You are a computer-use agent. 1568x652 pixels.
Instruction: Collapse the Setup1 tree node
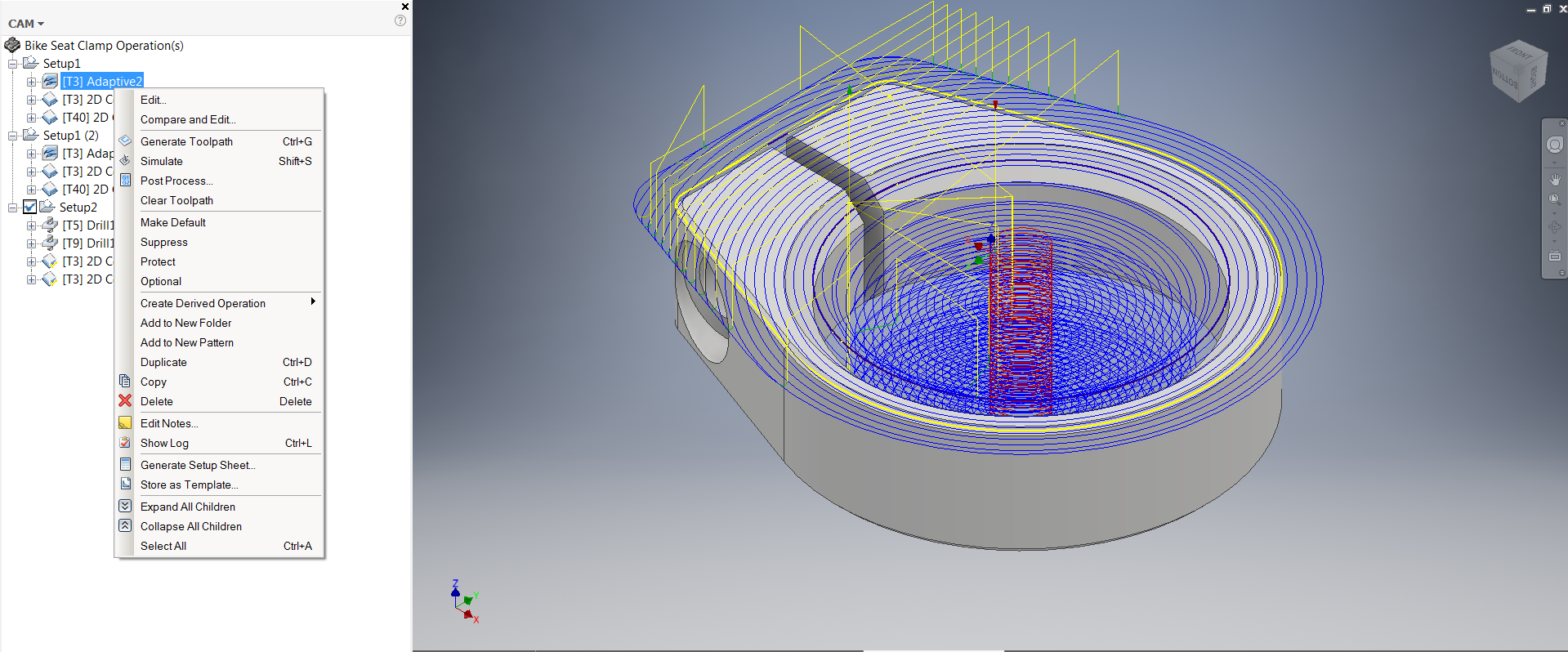click(x=12, y=64)
